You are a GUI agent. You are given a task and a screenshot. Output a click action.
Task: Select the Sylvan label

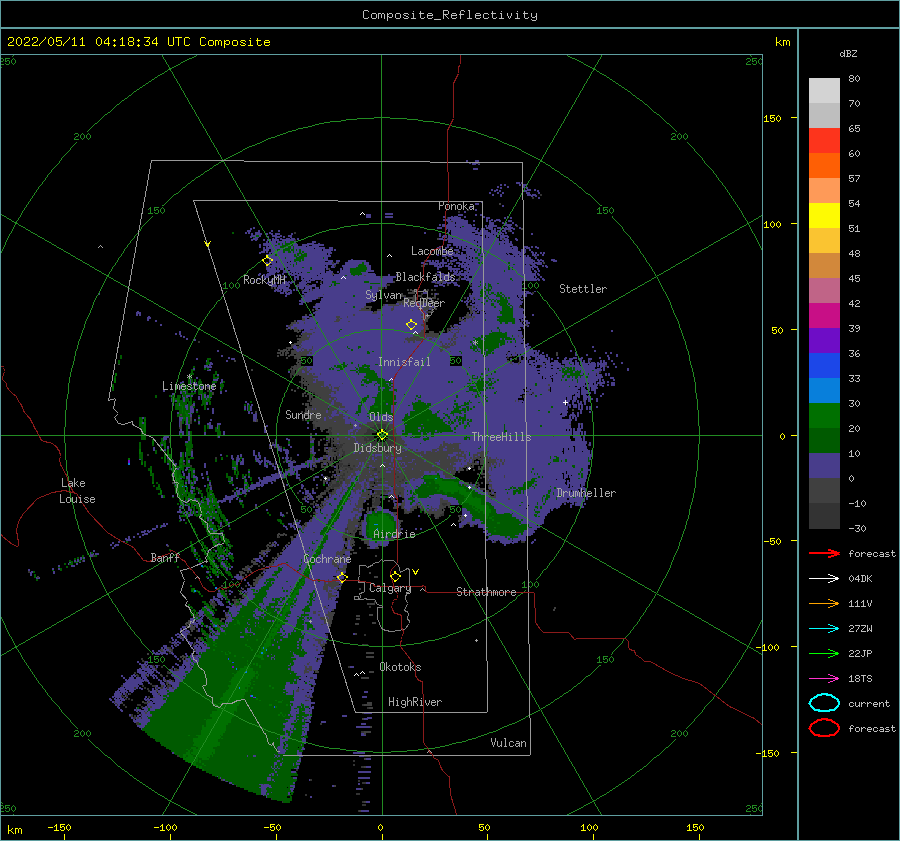click(383, 295)
